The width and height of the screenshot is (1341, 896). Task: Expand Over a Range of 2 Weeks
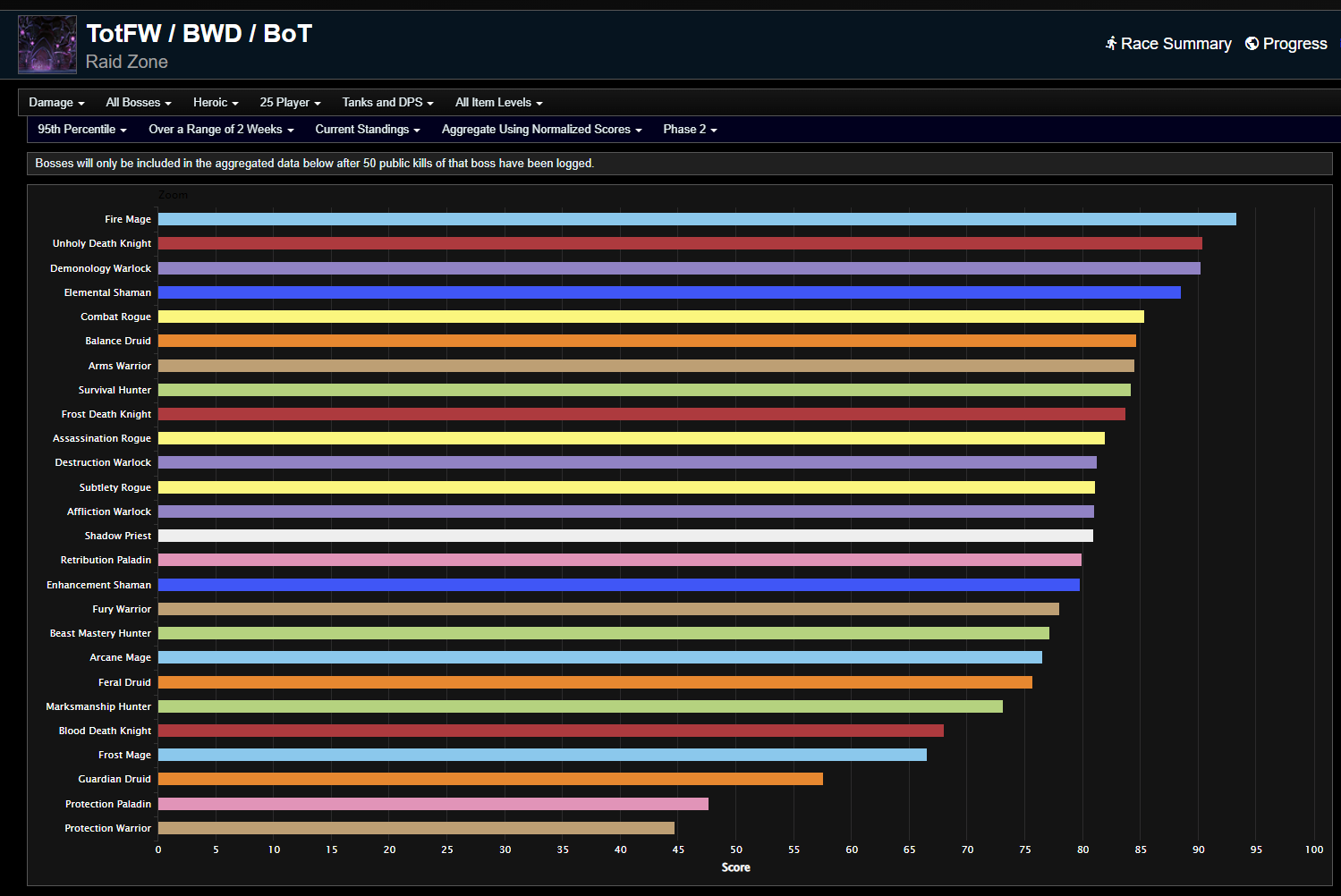221,130
